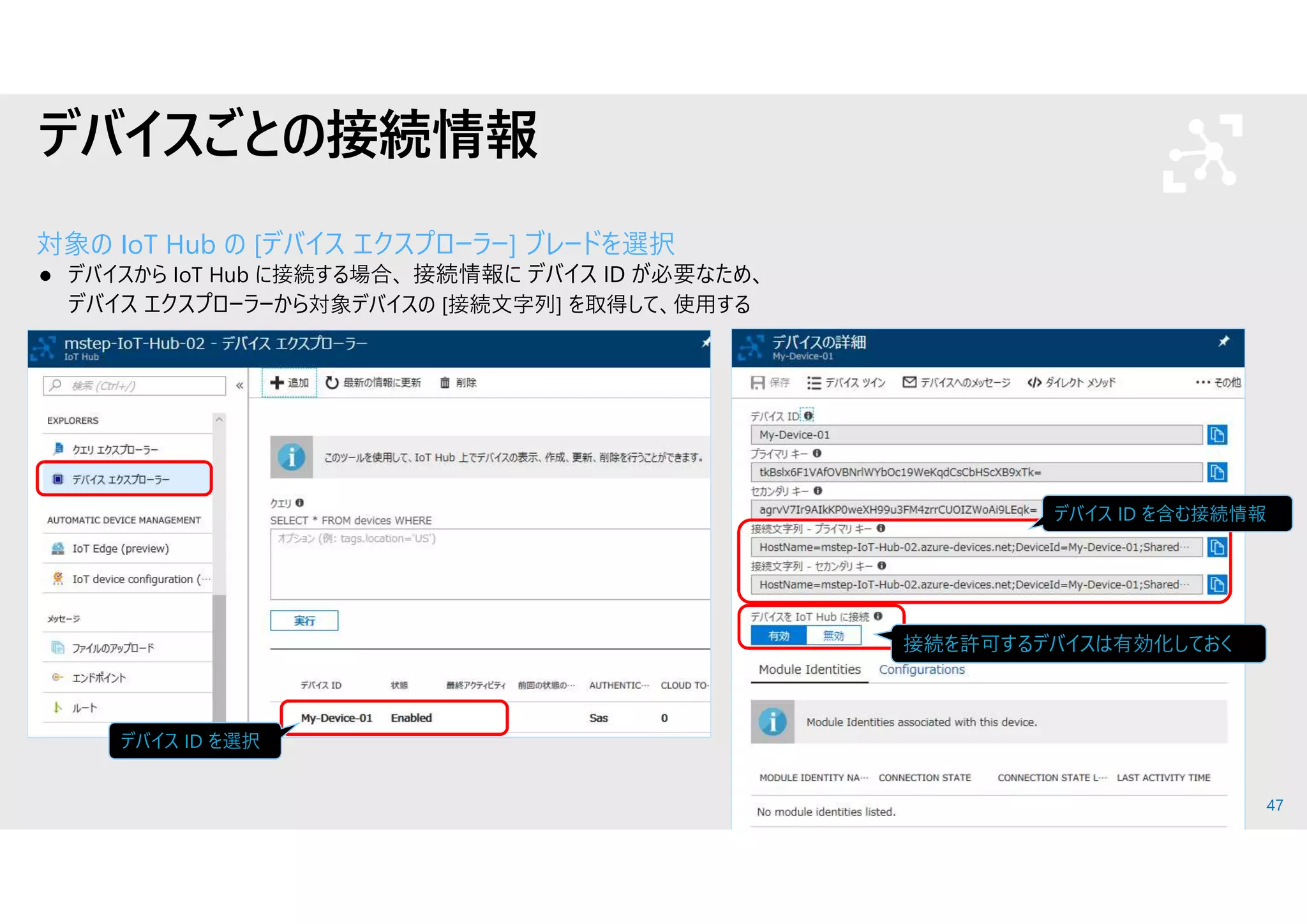Click MODULE IDENTITY NA… column header
Screen dimensions: 1307x924
(813, 777)
